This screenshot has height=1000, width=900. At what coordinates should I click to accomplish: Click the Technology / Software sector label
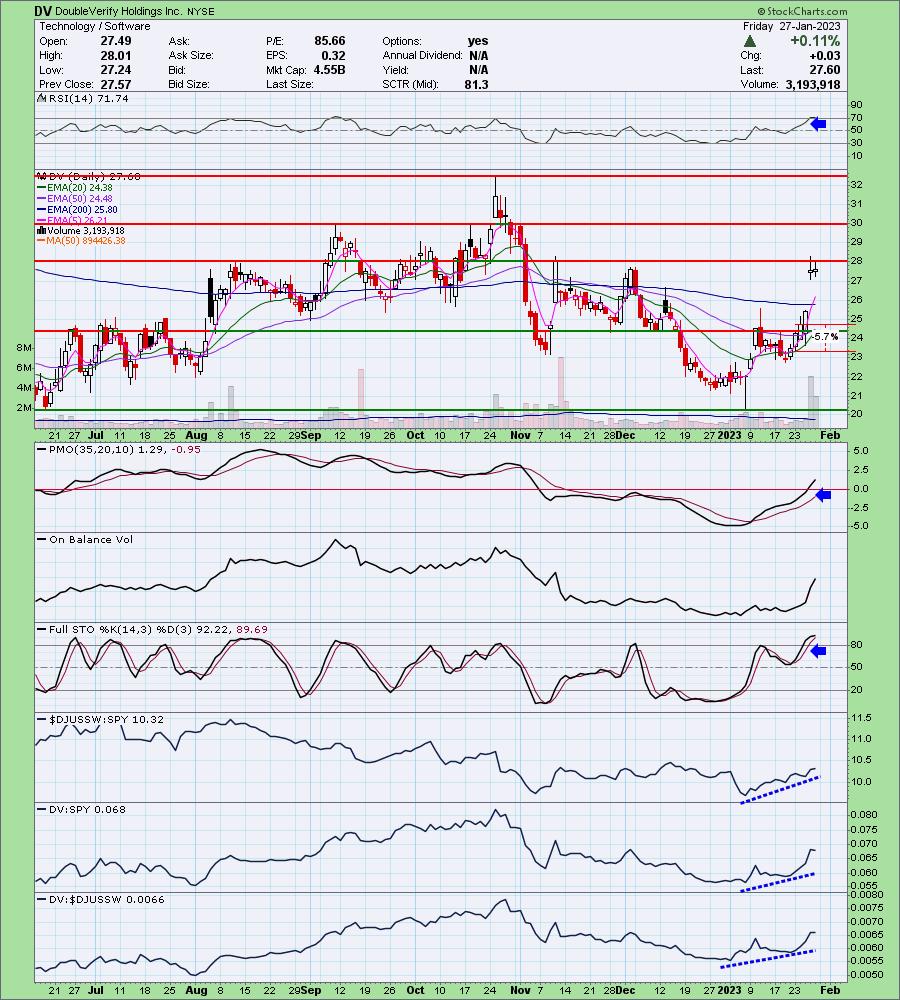pos(95,26)
